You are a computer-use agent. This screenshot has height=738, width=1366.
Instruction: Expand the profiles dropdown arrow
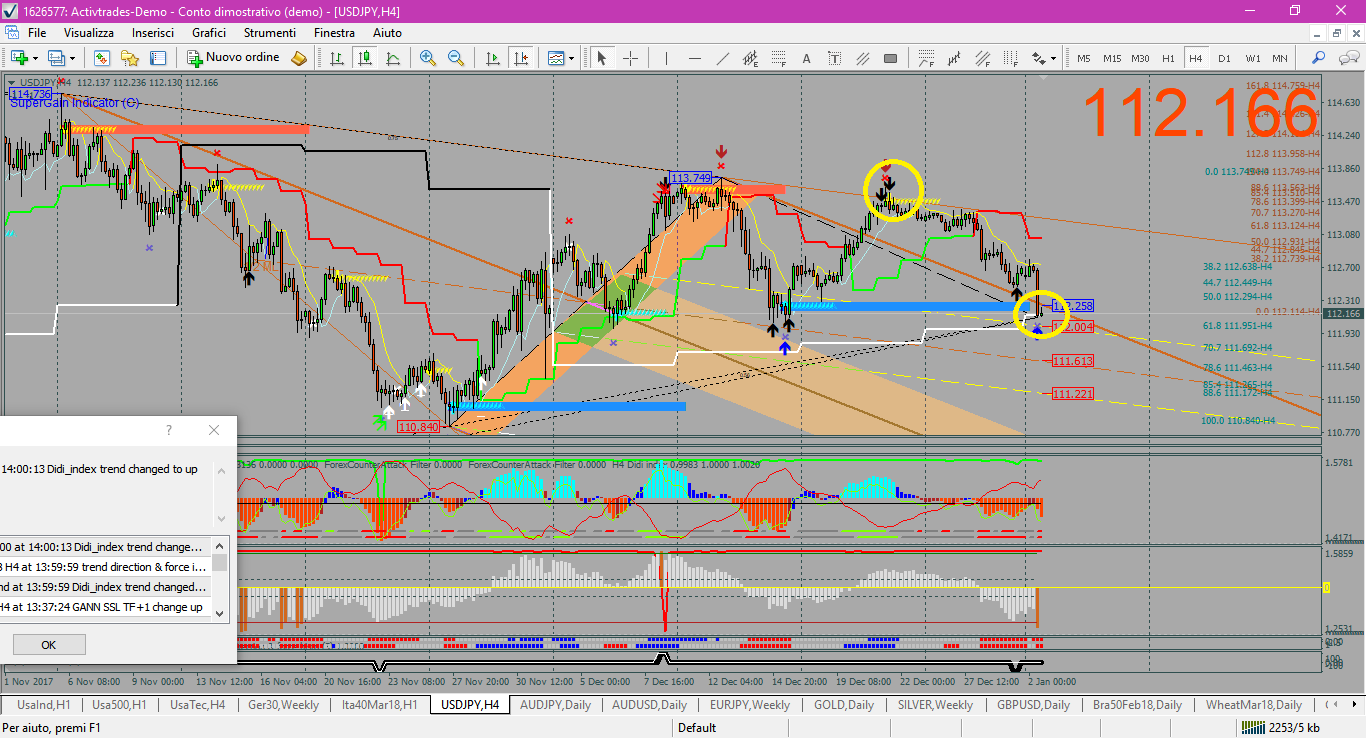tap(72, 58)
